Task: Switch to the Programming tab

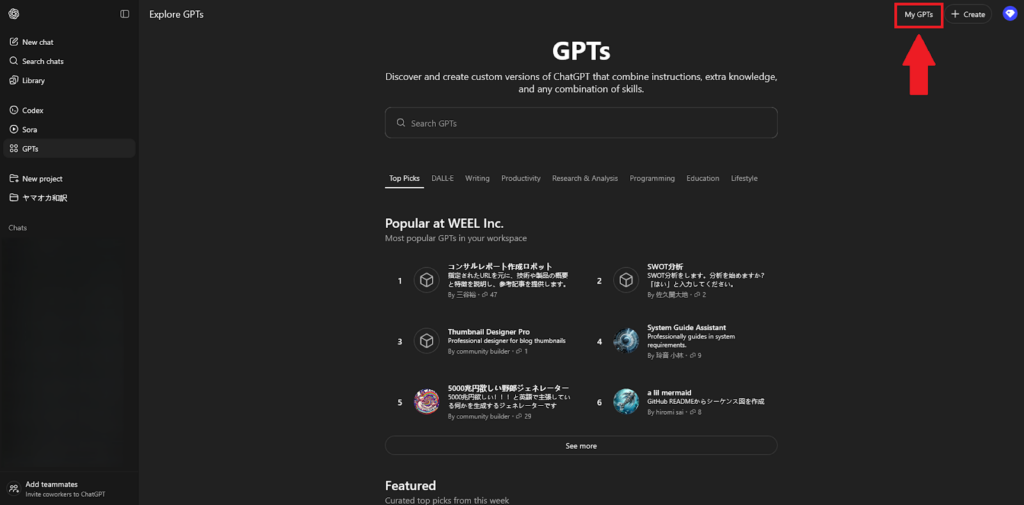Action: click(652, 178)
